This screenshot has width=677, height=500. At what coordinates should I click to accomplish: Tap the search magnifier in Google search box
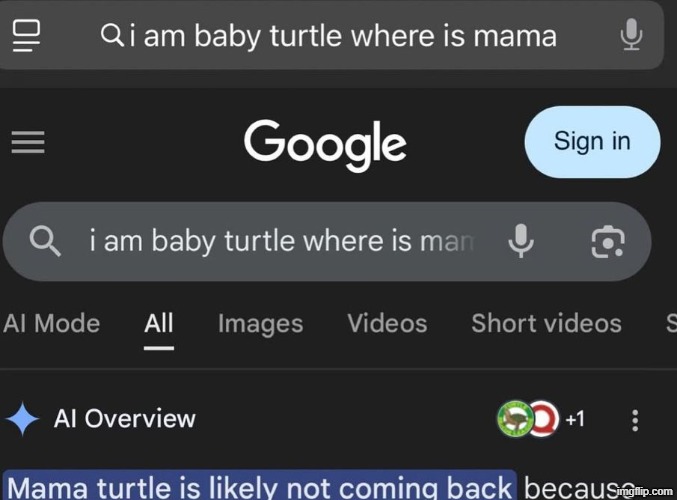[x=45, y=241]
